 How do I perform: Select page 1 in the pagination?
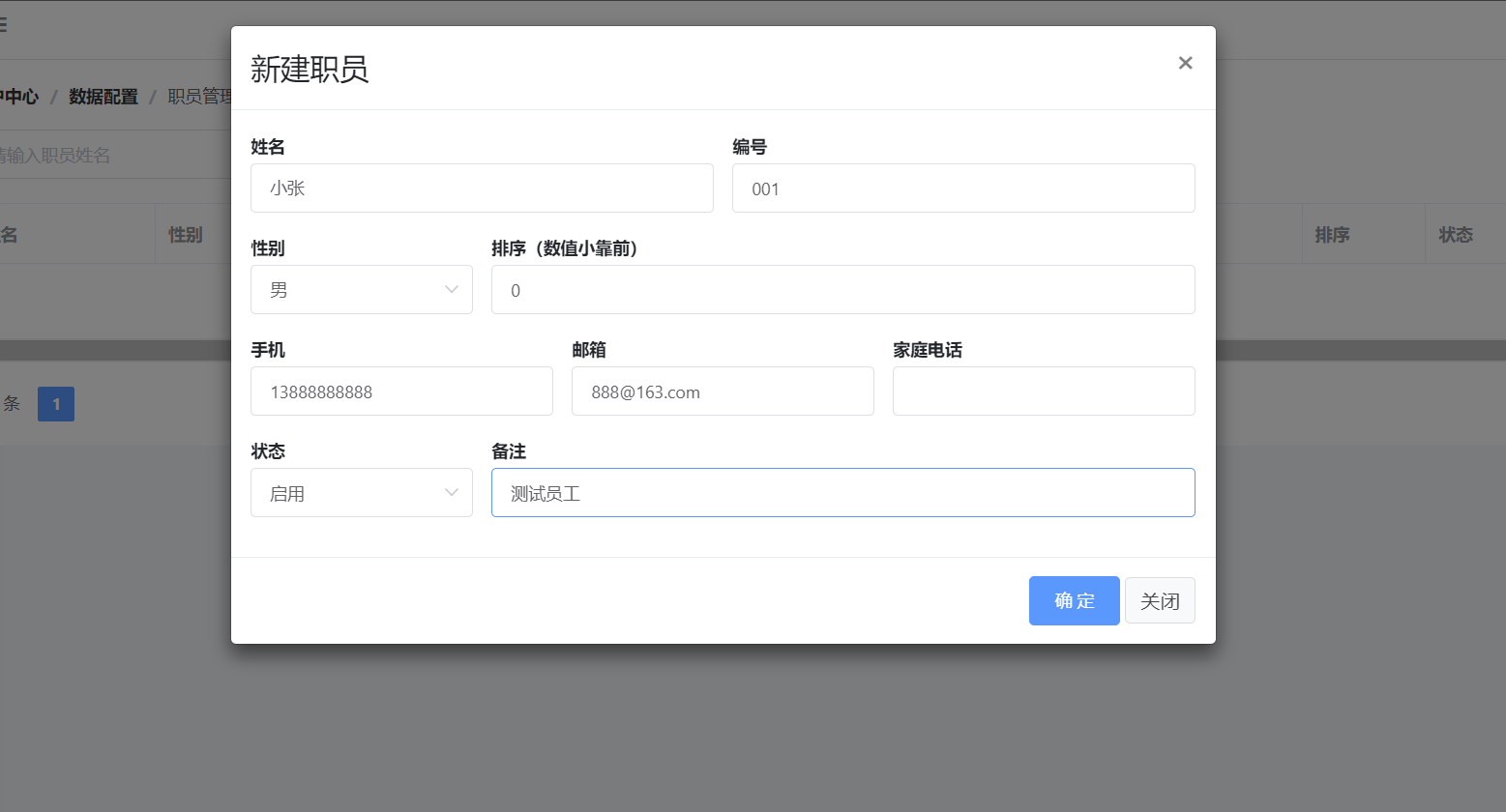56,404
